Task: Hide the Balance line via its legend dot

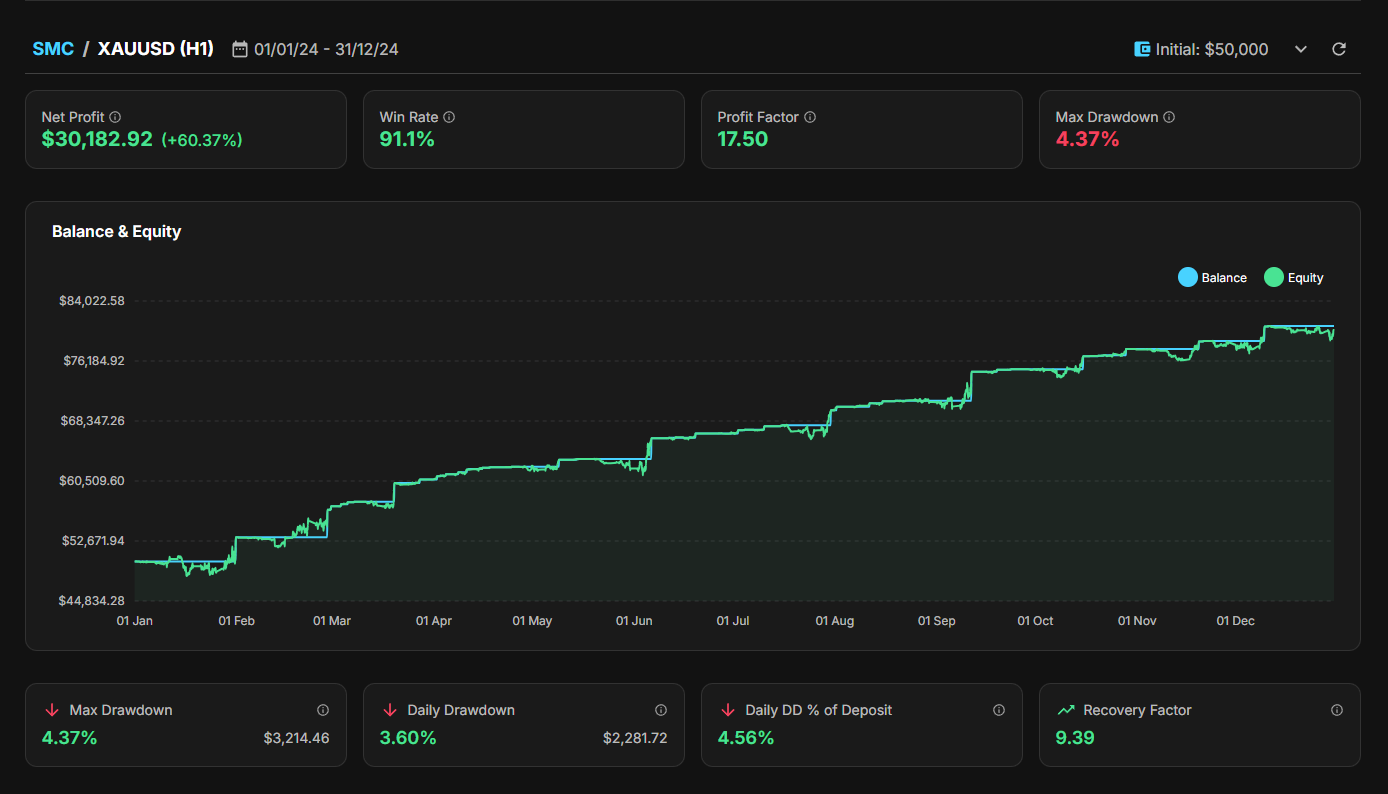Action: pos(1187,277)
